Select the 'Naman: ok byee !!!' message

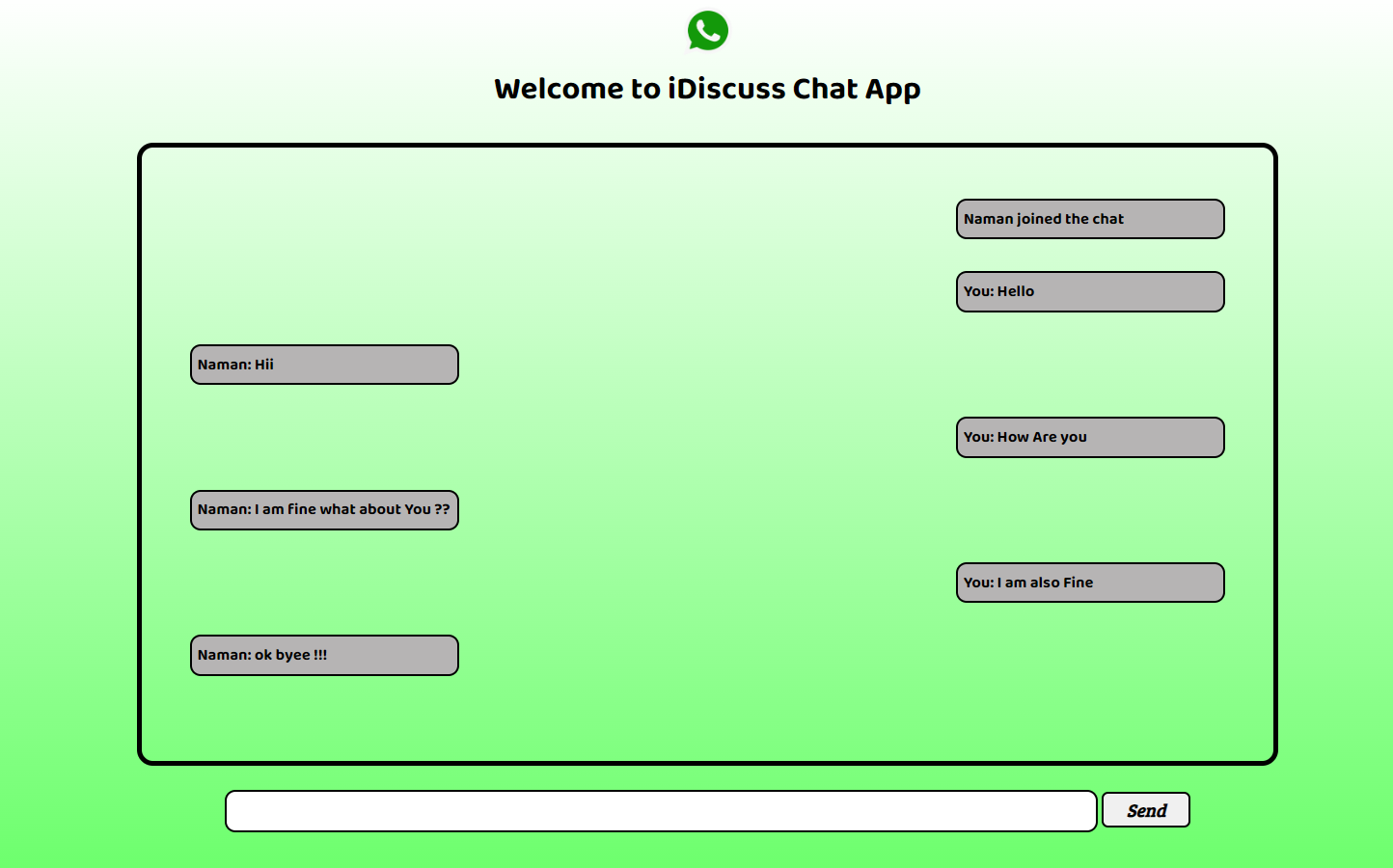tap(324, 655)
